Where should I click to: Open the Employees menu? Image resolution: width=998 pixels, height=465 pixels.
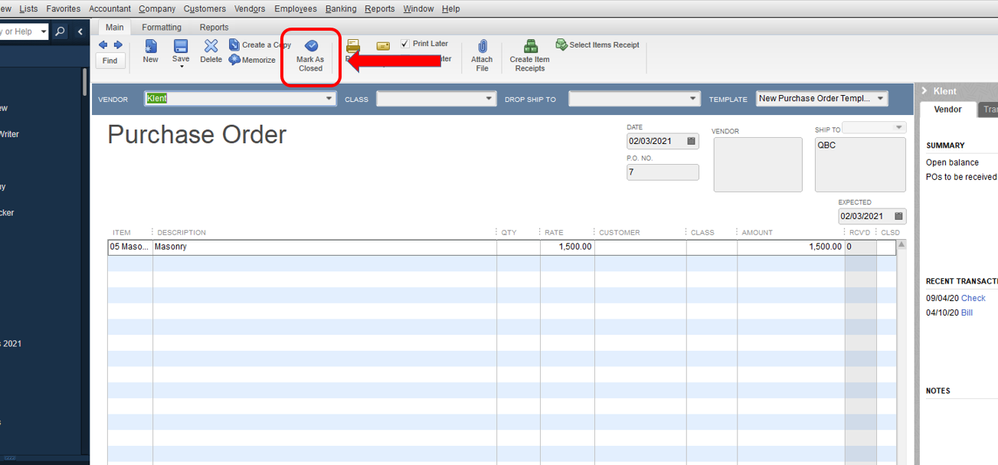(295, 9)
